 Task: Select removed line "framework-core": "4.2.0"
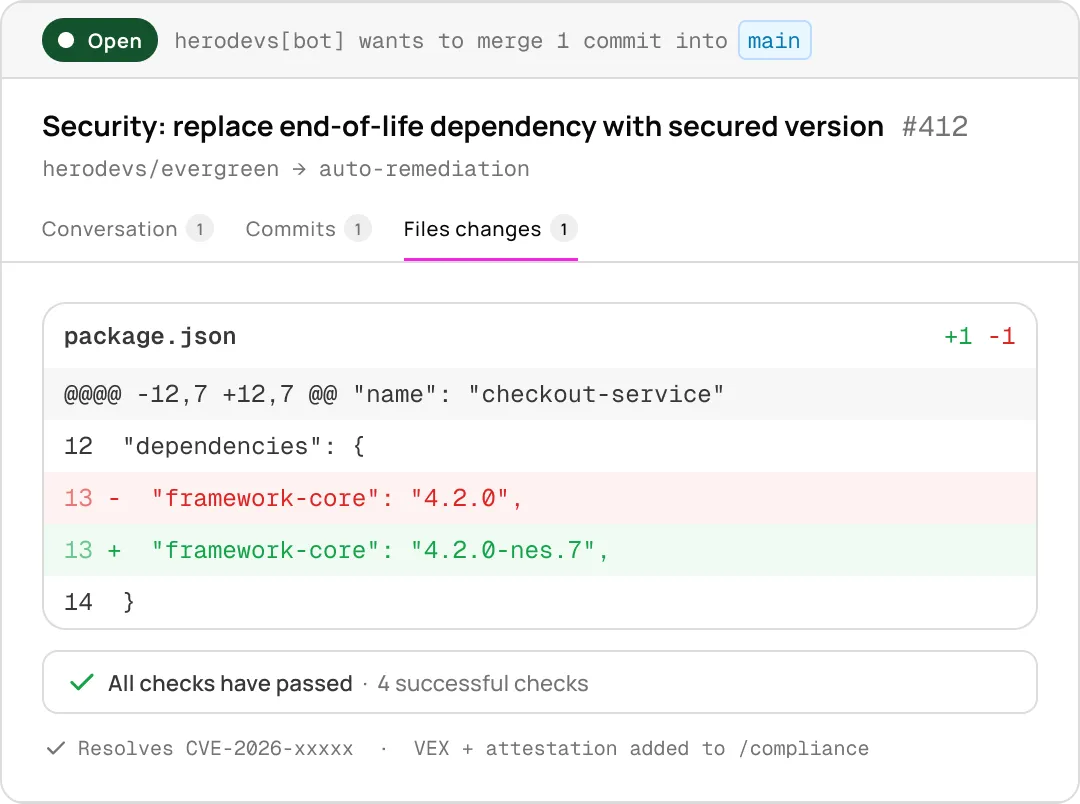click(540, 497)
